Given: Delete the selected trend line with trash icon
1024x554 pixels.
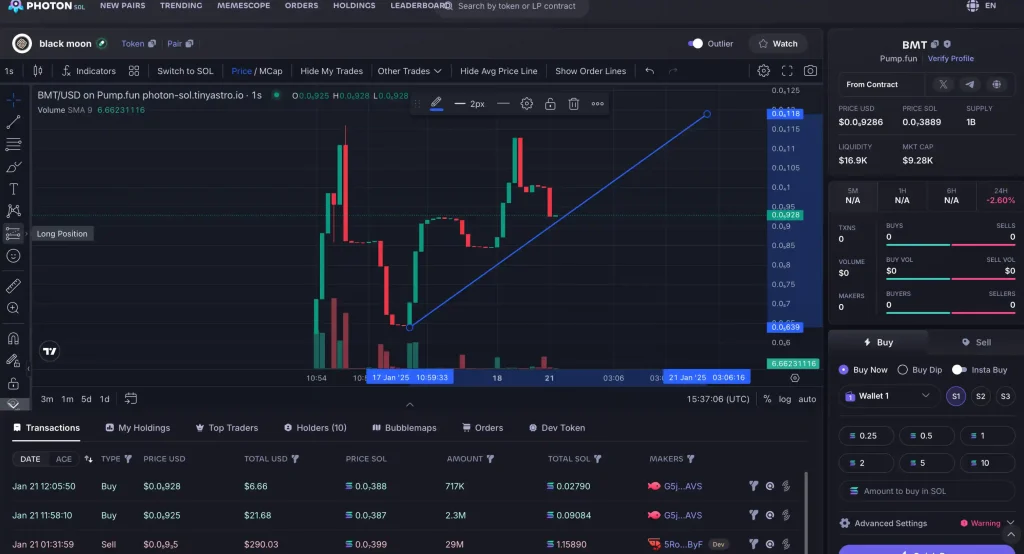Looking at the screenshot, I should coord(574,104).
